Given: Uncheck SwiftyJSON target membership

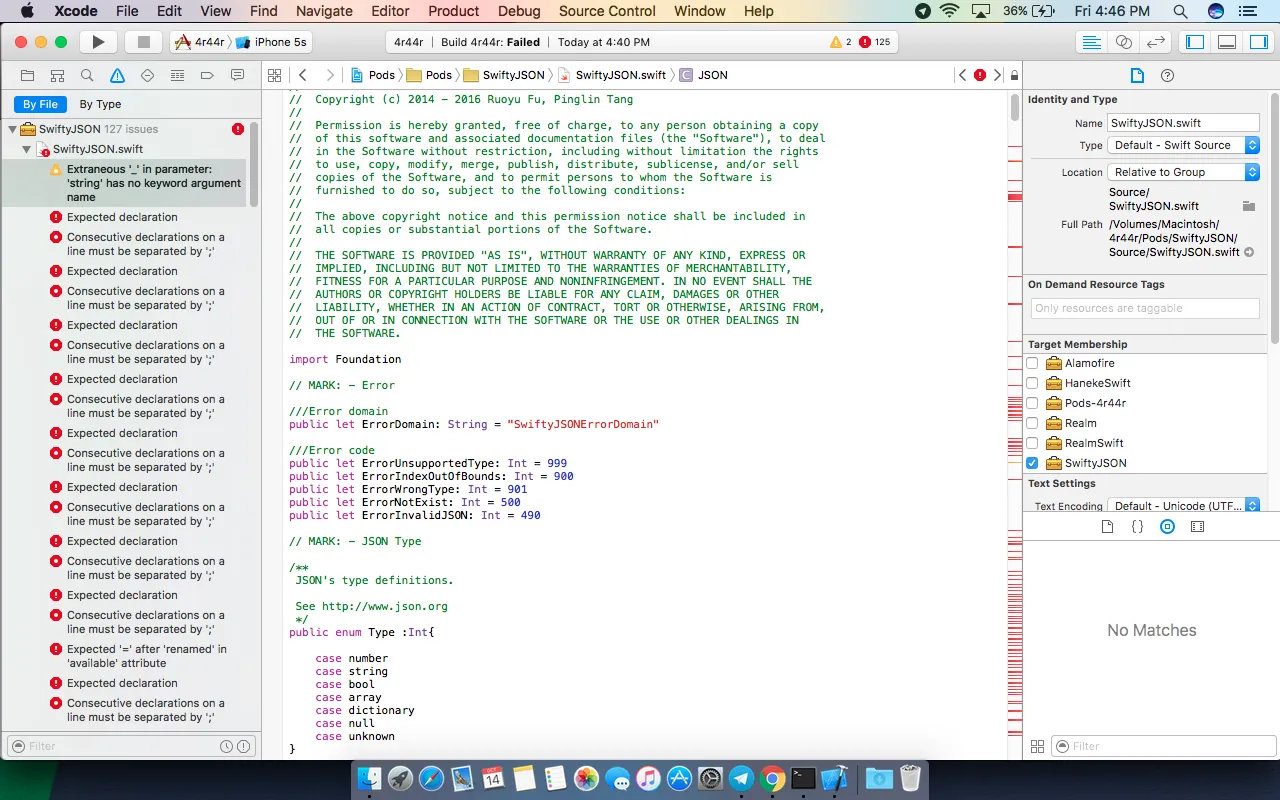Looking at the screenshot, I should click(x=1032, y=463).
